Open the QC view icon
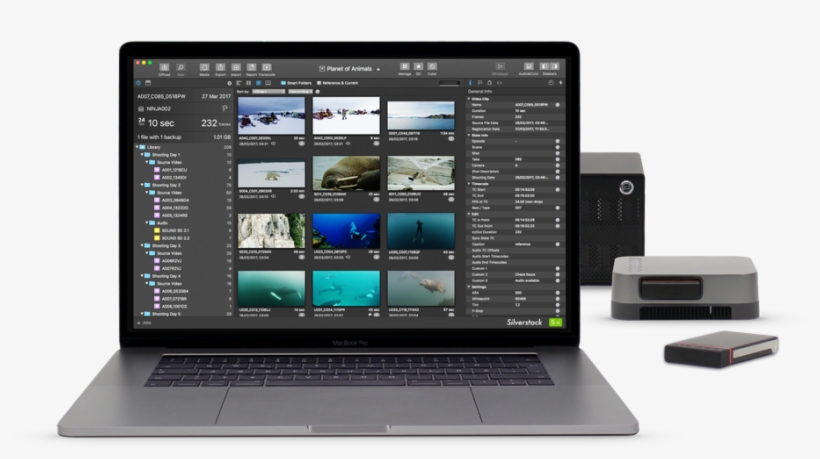 tap(419, 67)
